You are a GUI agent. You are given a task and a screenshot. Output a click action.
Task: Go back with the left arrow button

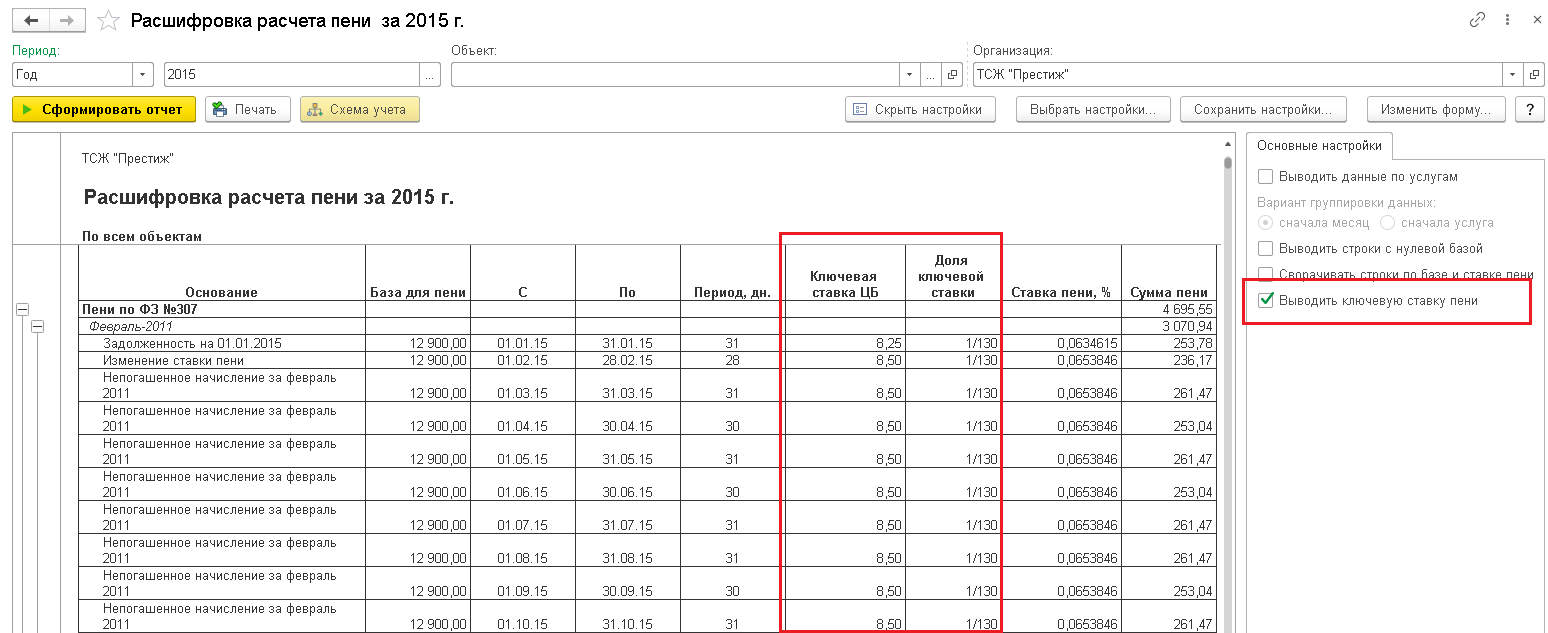coord(31,20)
